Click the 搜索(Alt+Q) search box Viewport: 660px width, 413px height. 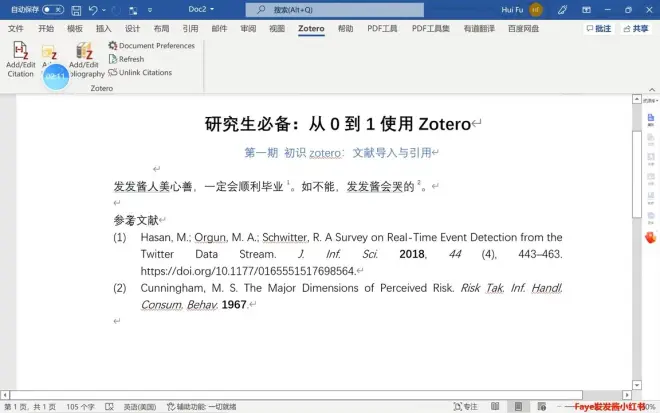click(x=335, y=10)
